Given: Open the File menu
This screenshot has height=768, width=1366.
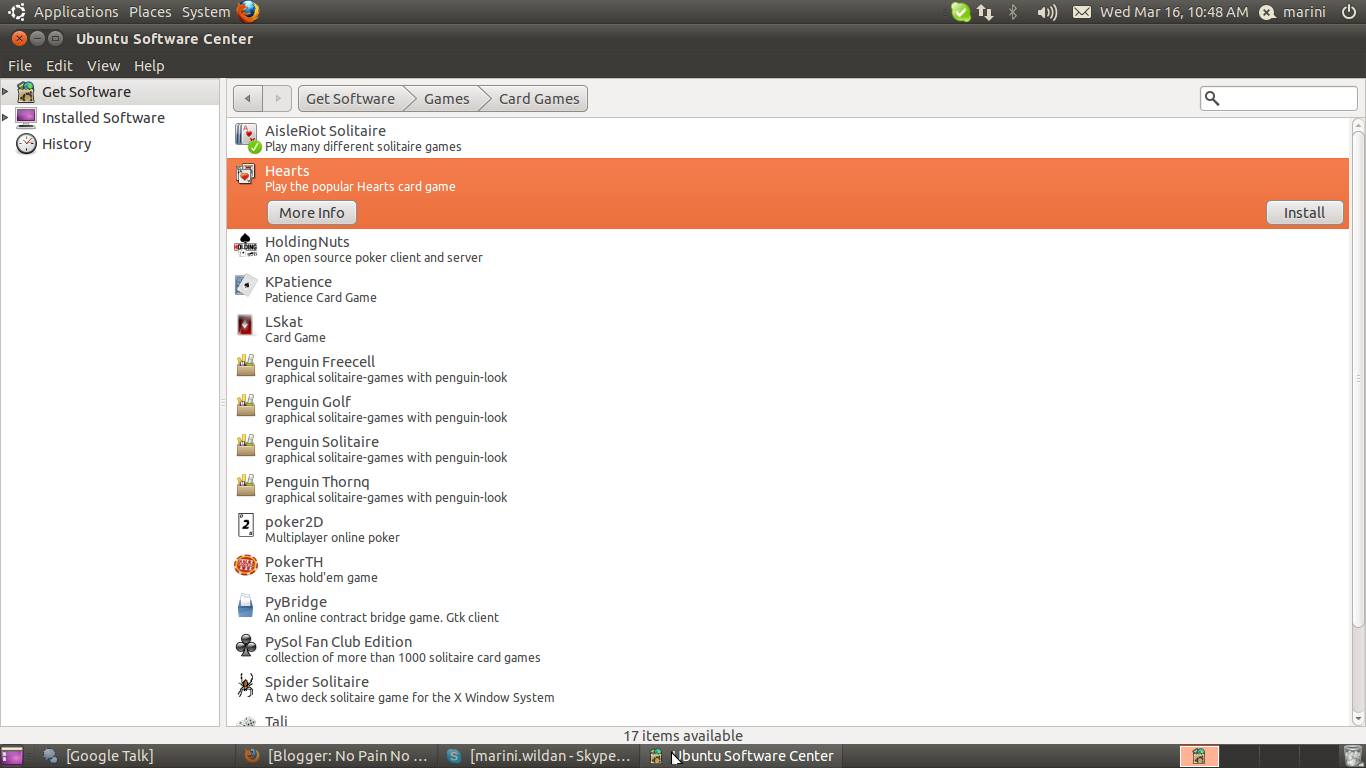Looking at the screenshot, I should pyautogui.click(x=20, y=66).
